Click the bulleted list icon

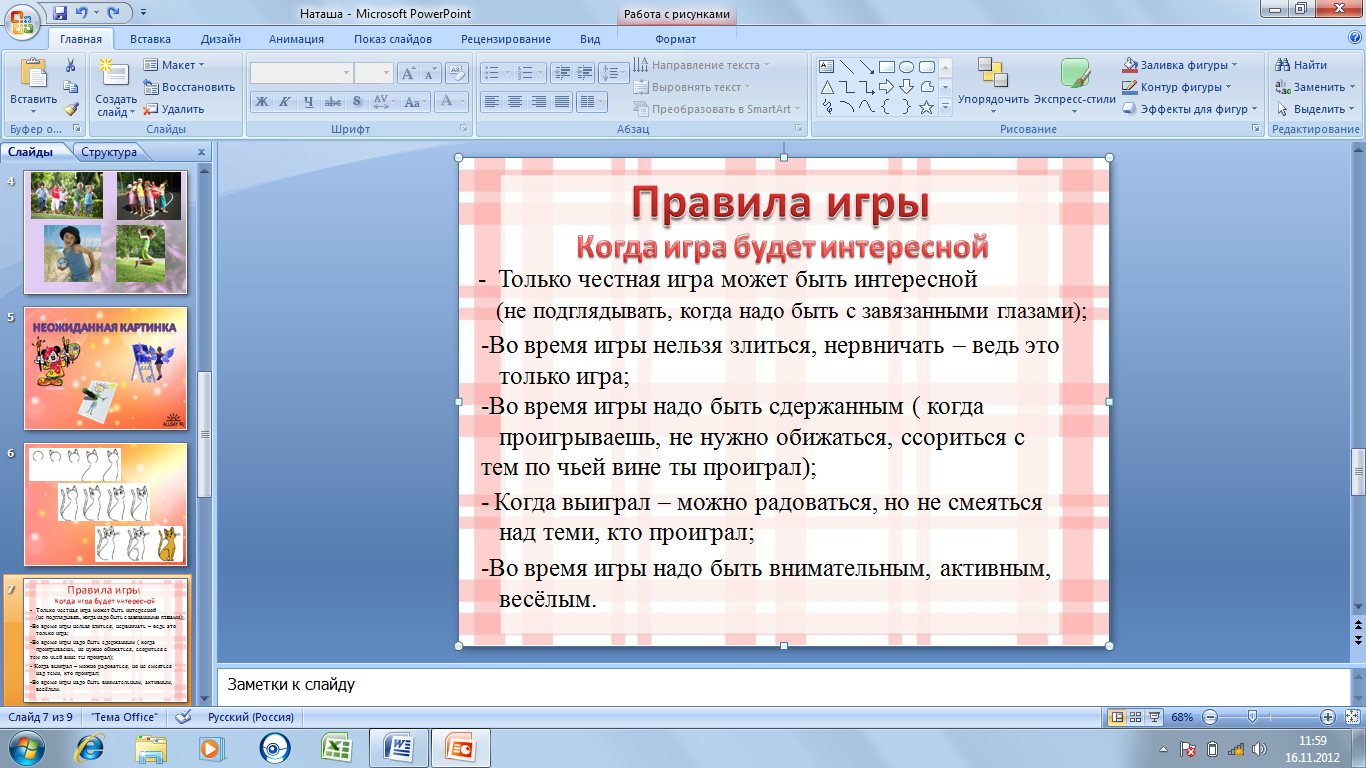click(x=494, y=72)
